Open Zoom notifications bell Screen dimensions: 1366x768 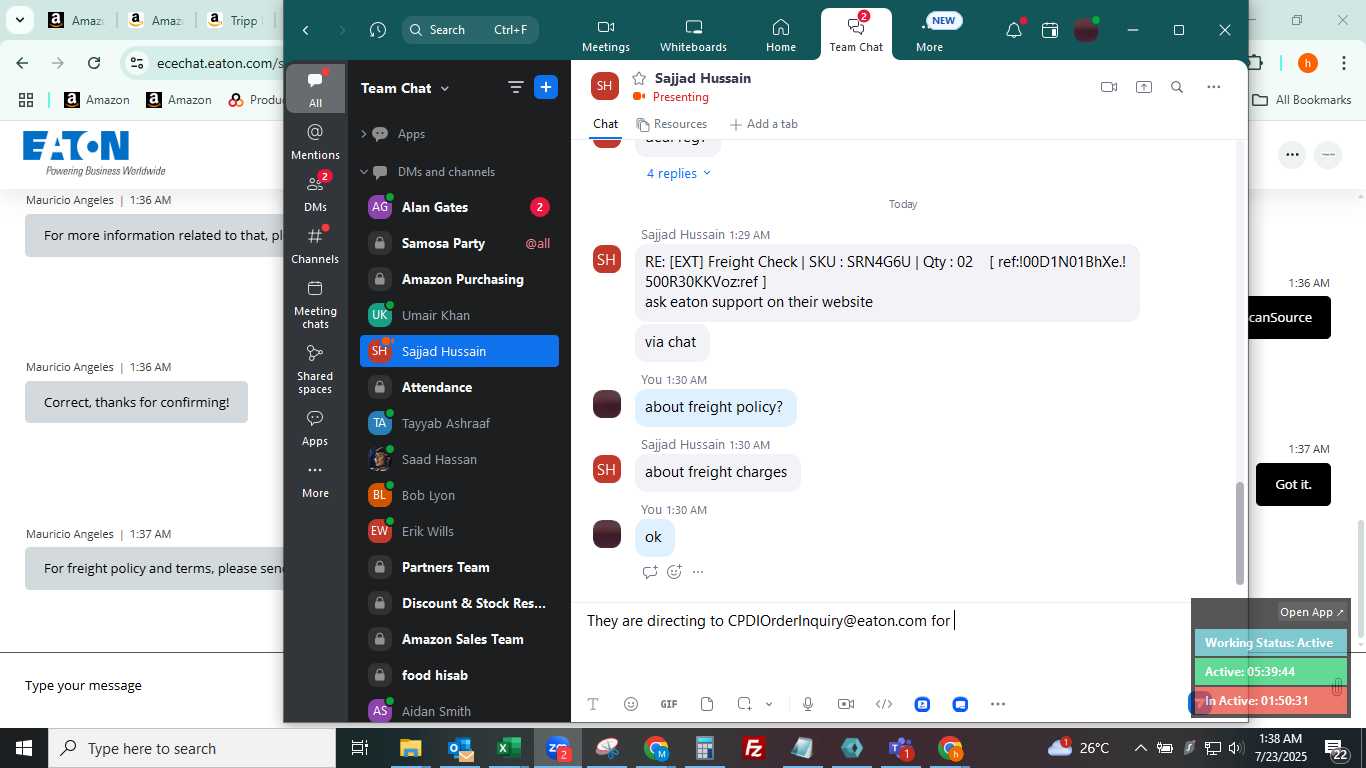coord(1014,30)
